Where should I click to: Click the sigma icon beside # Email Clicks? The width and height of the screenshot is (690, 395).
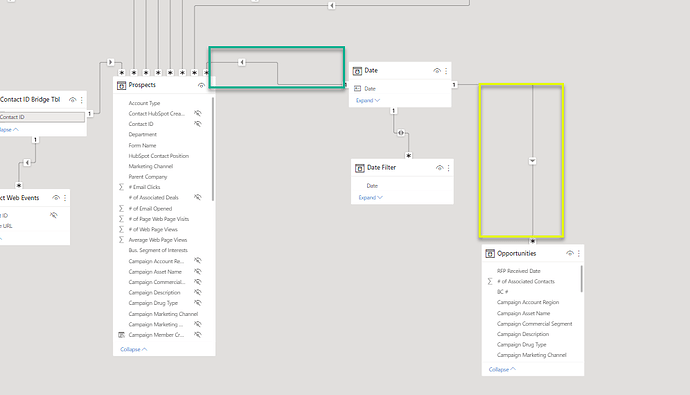point(121,187)
